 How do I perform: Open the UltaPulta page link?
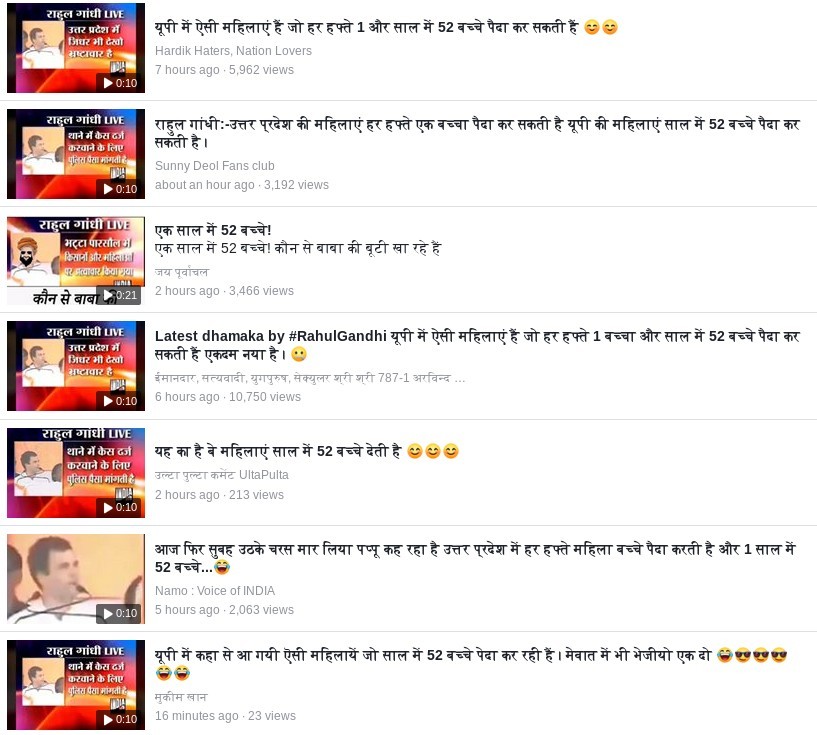[x=221, y=475]
